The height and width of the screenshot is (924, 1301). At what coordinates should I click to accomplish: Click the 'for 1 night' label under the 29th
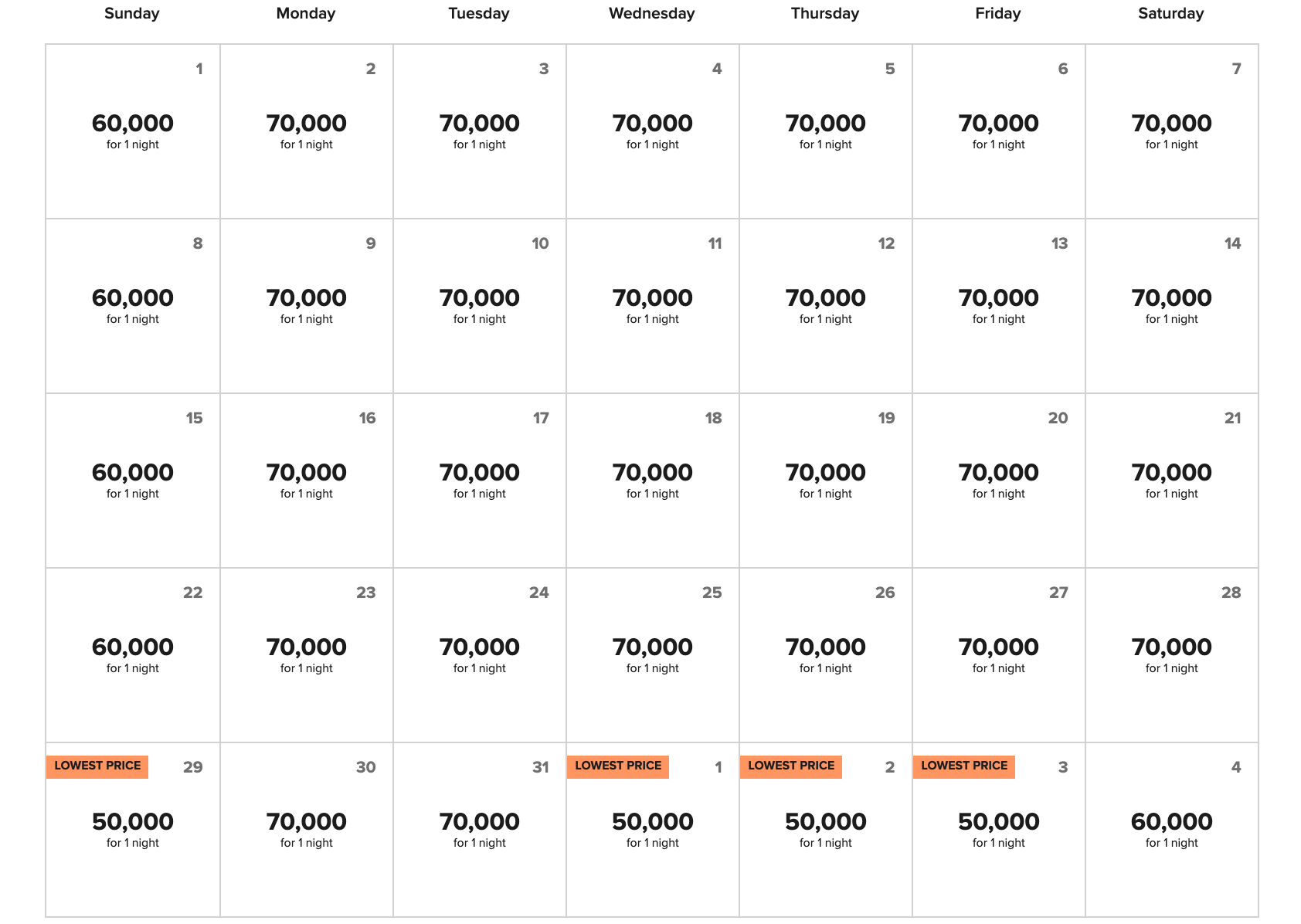point(132,842)
